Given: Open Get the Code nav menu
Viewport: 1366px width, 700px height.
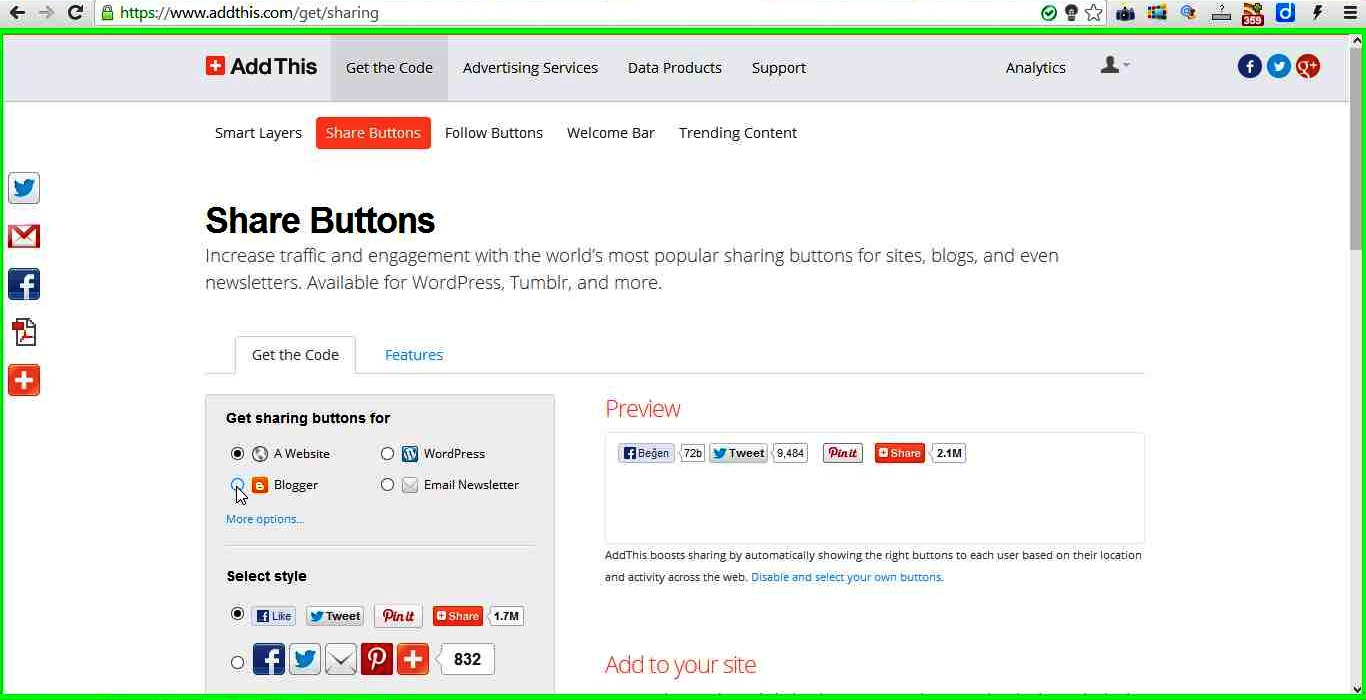Looking at the screenshot, I should tap(389, 68).
